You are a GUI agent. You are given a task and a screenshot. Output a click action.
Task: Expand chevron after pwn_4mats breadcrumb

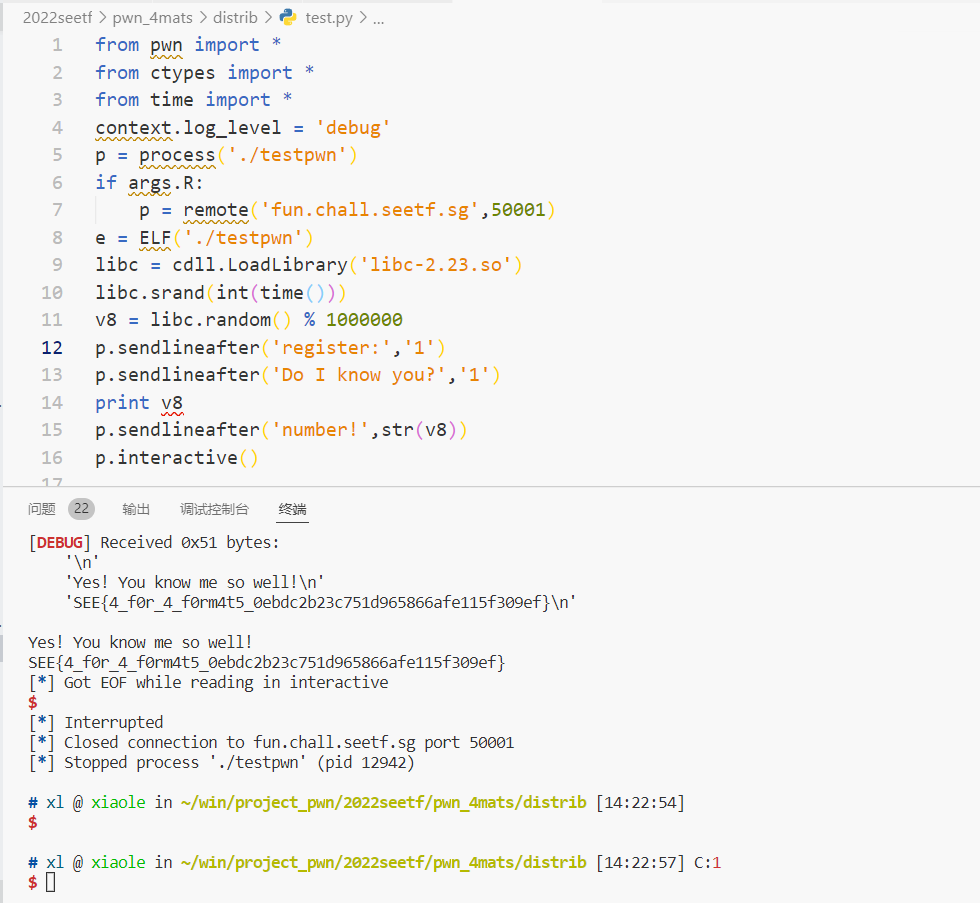tap(203, 17)
